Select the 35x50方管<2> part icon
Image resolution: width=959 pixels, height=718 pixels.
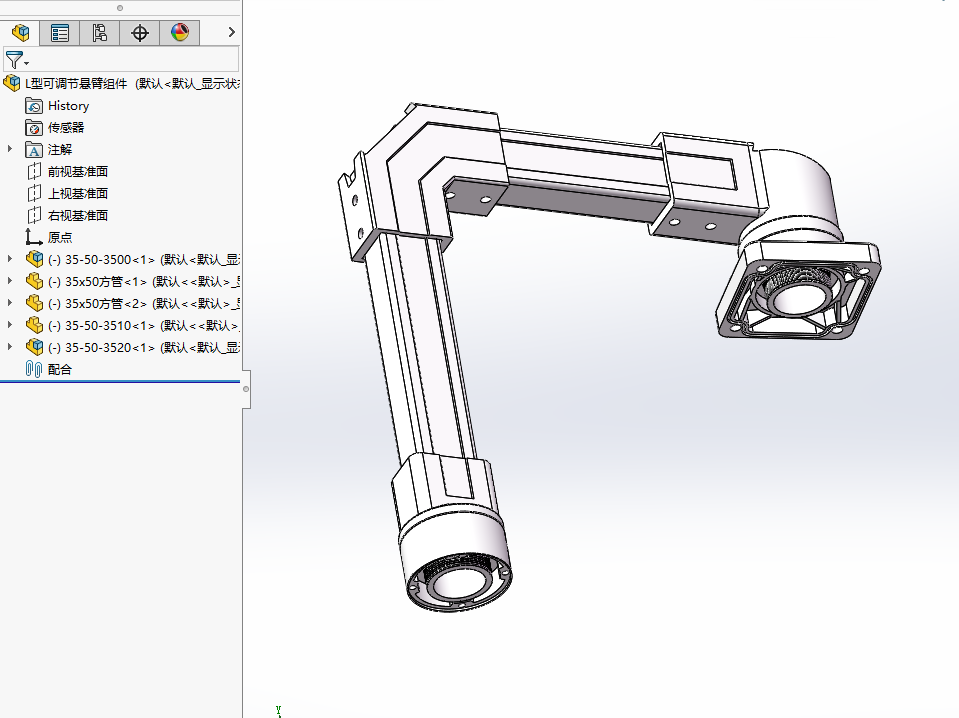click(35, 303)
